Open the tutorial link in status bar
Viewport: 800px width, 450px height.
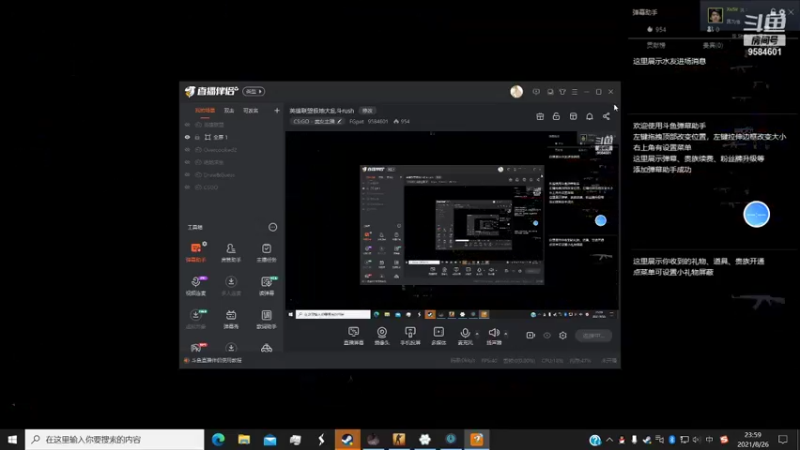[216, 360]
